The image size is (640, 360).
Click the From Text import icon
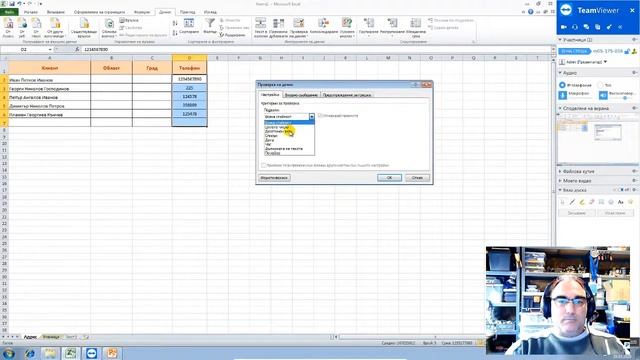(x=36, y=24)
